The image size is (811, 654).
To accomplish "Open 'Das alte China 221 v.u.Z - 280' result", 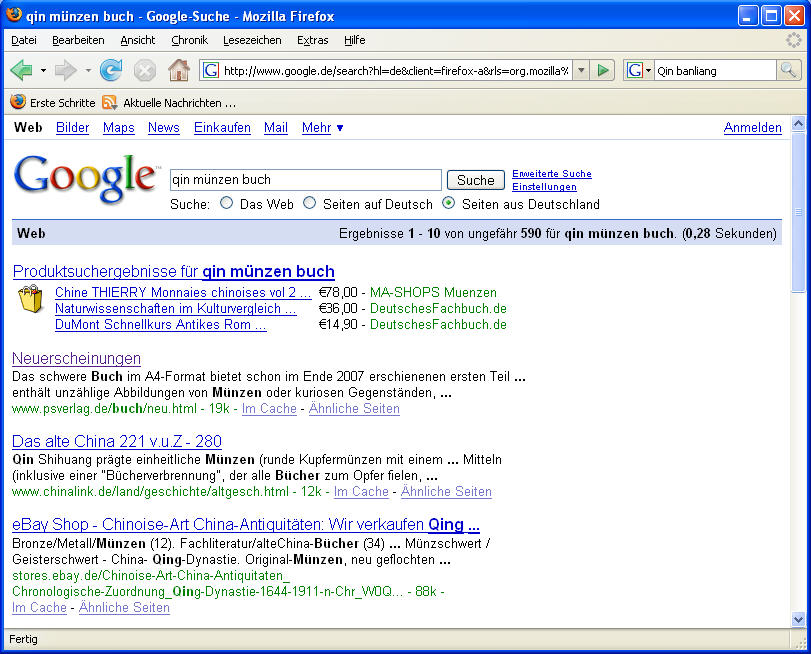I will pos(117,441).
